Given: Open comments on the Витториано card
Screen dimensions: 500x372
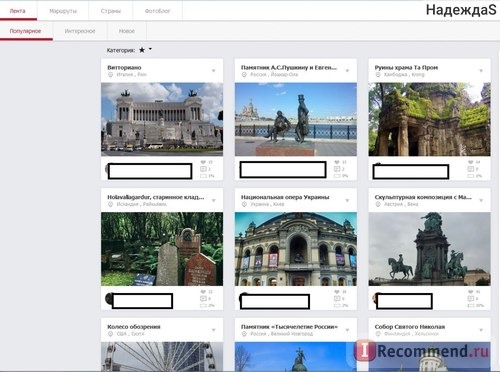Looking at the screenshot, I should [203, 169].
